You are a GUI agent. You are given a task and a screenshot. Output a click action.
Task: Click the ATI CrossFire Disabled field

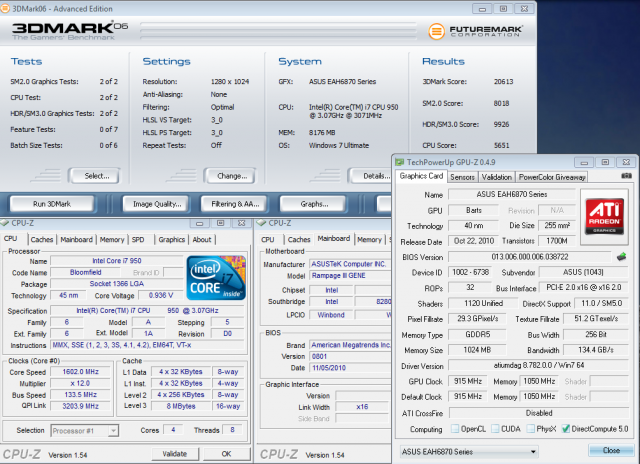[x=538, y=413]
